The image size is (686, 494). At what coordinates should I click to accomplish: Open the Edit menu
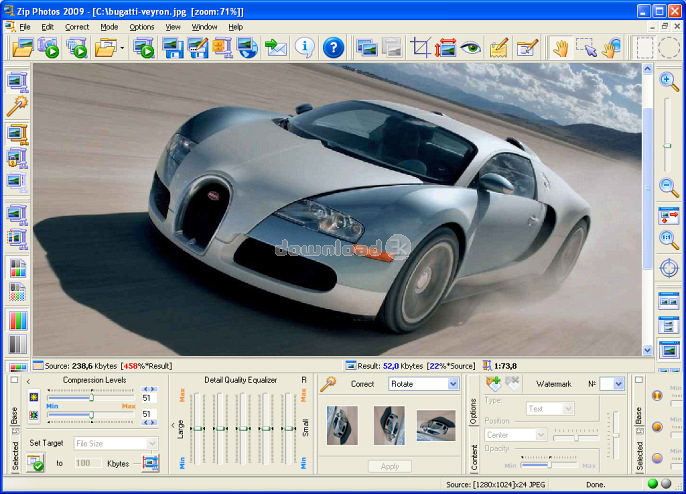coord(47,27)
